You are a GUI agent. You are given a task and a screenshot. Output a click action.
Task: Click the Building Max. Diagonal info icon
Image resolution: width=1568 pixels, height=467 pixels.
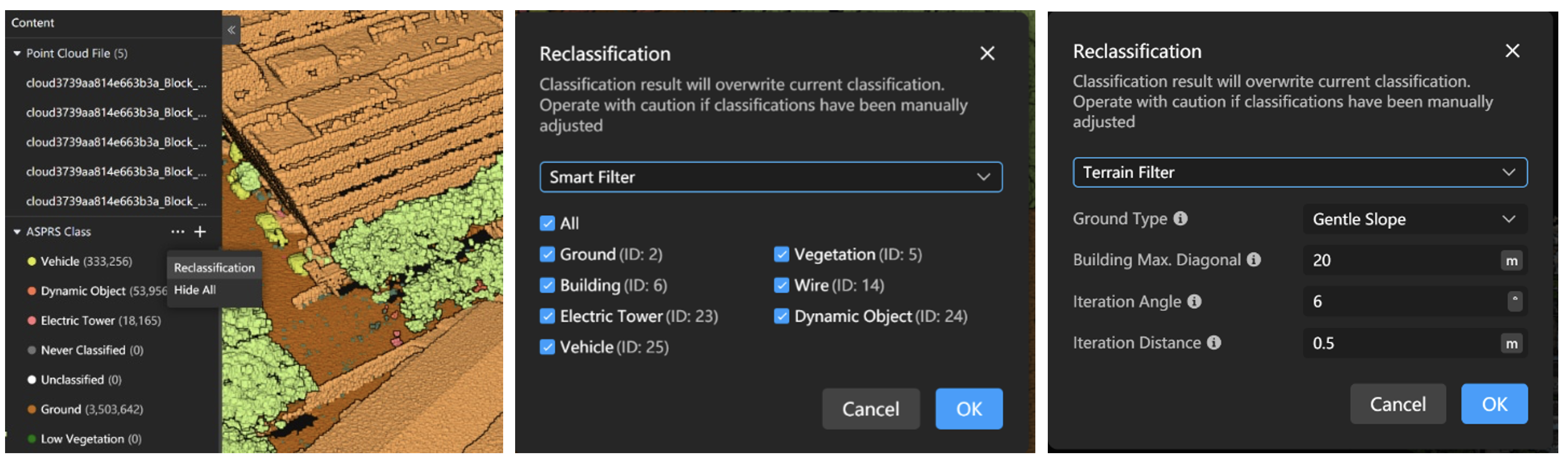point(1254,260)
